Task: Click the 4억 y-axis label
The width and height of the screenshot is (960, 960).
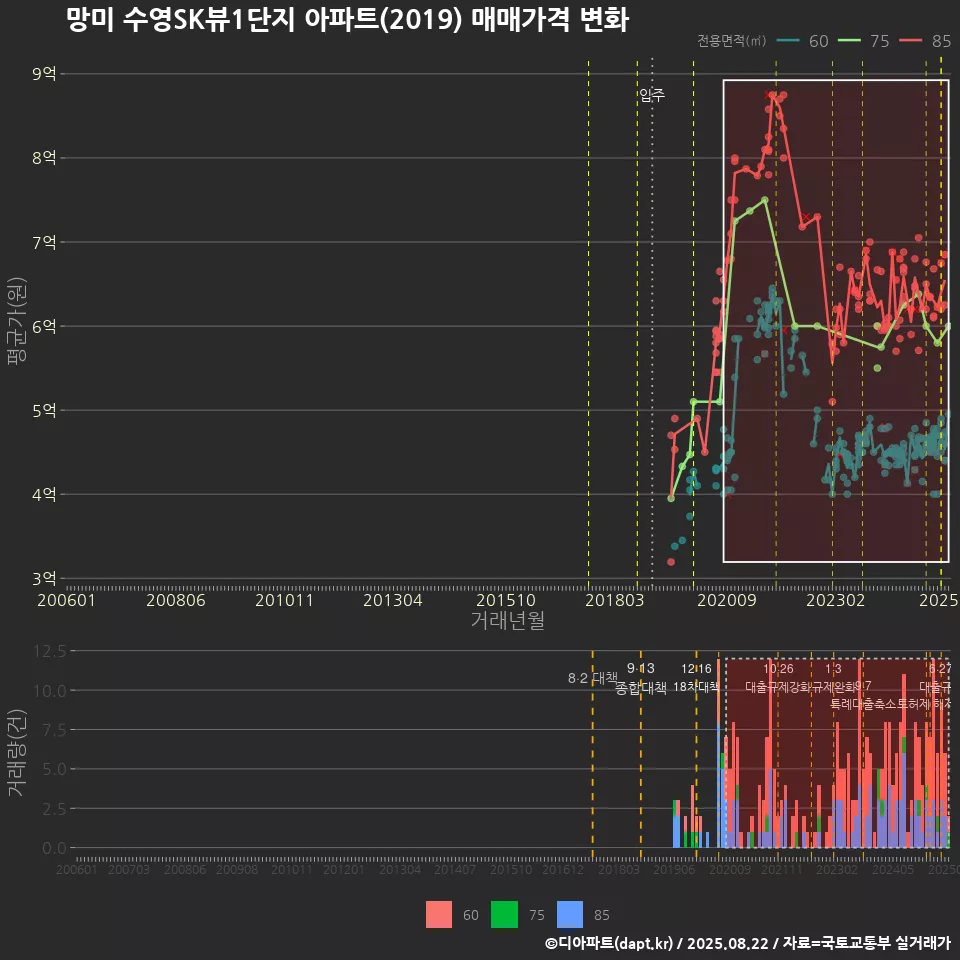Action: coord(44,494)
